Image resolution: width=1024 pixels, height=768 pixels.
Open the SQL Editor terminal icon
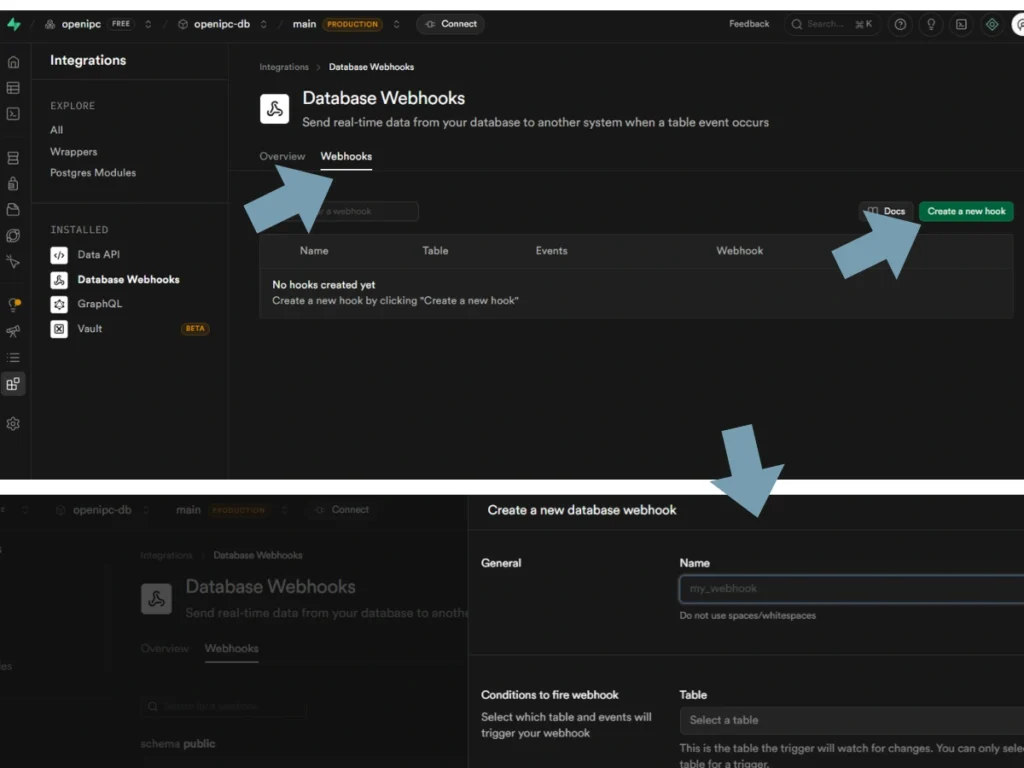click(13, 114)
